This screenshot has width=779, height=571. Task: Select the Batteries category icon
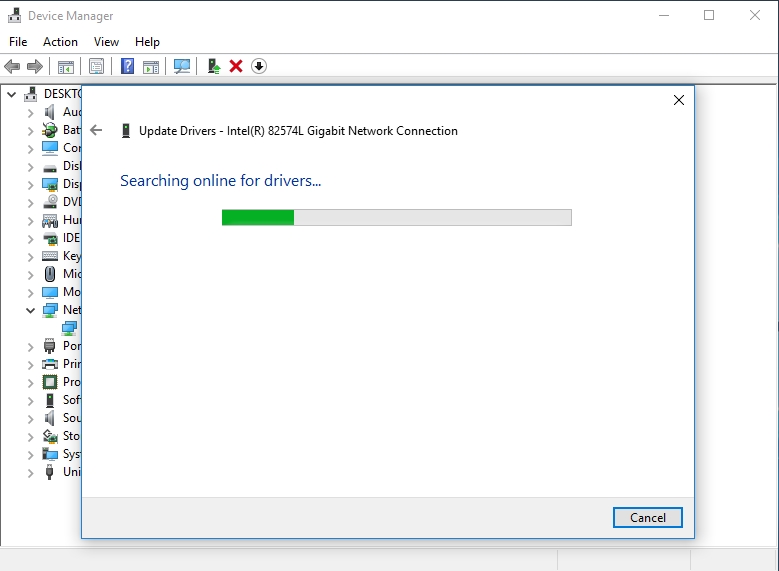[x=50, y=130]
